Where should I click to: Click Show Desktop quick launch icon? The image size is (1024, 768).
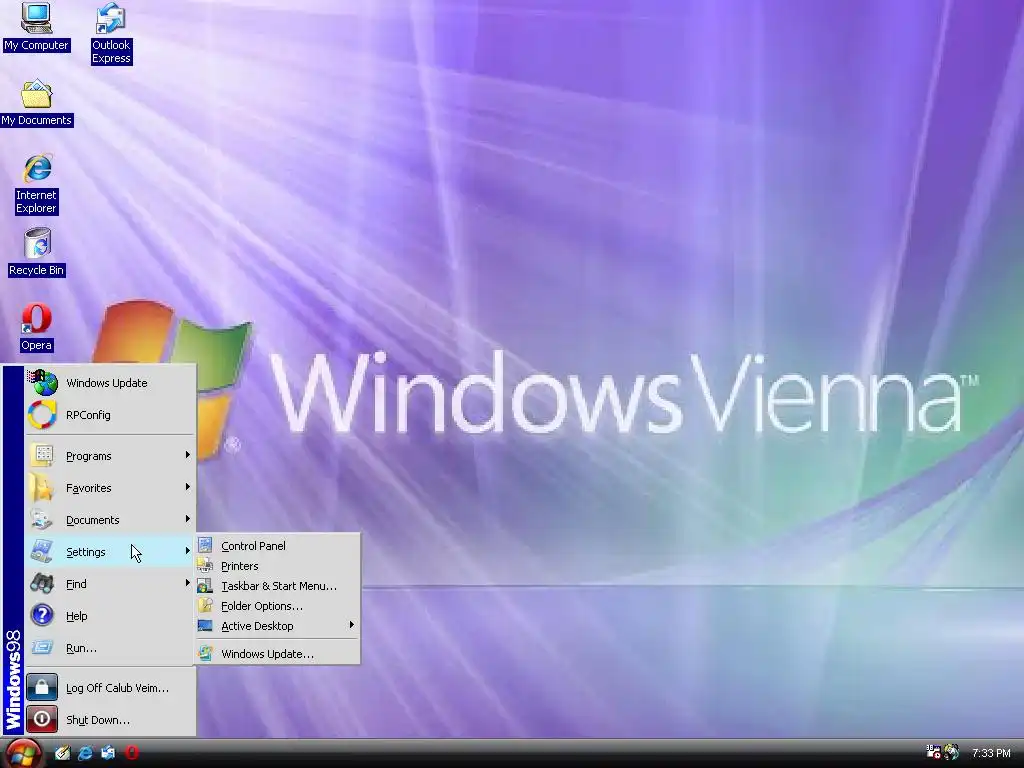point(63,753)
